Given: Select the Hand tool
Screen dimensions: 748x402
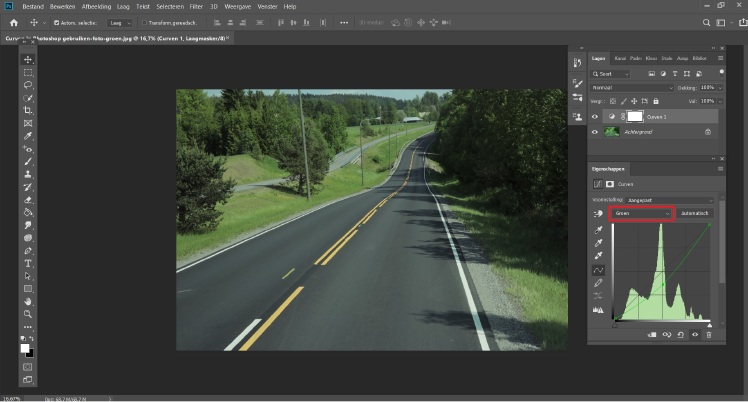Looking at the screenshot, I should coord(28,301).
